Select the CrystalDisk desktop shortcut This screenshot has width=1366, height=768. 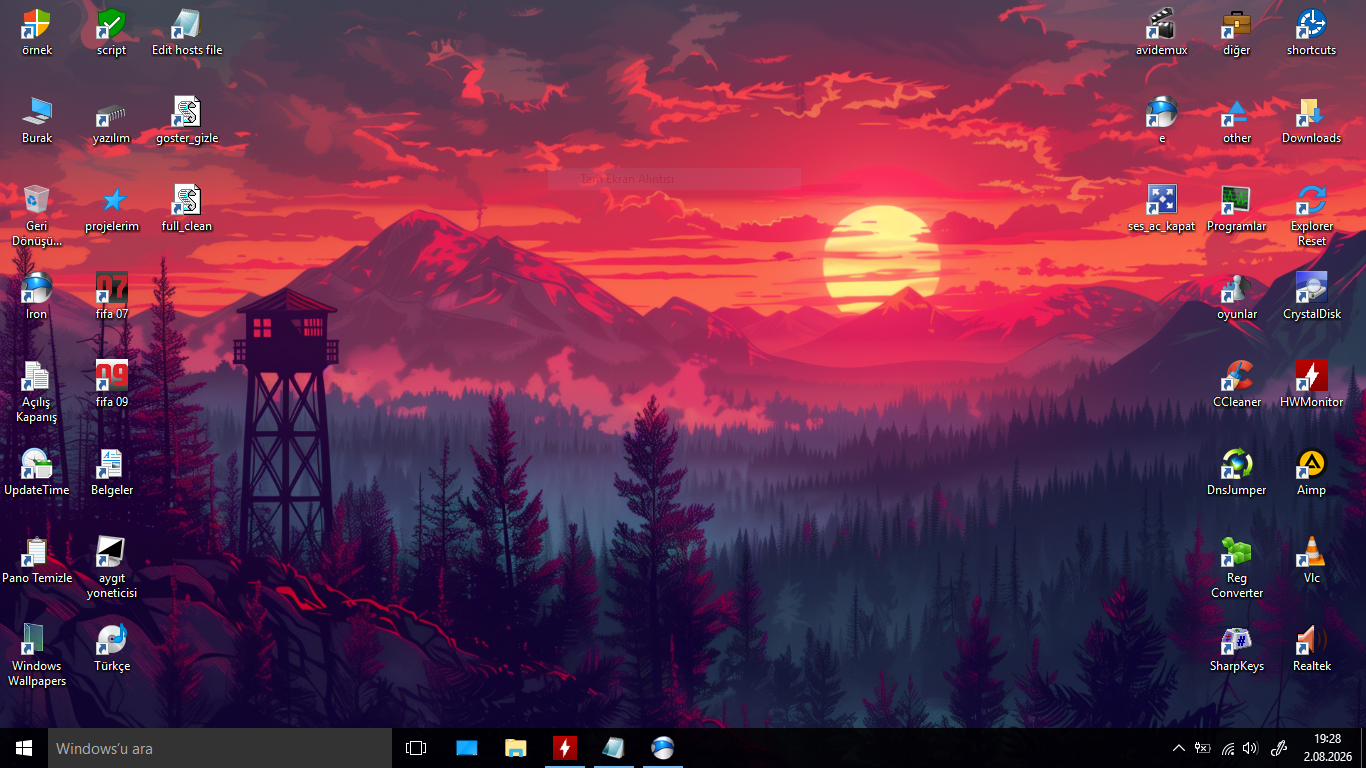point(1311,296)
